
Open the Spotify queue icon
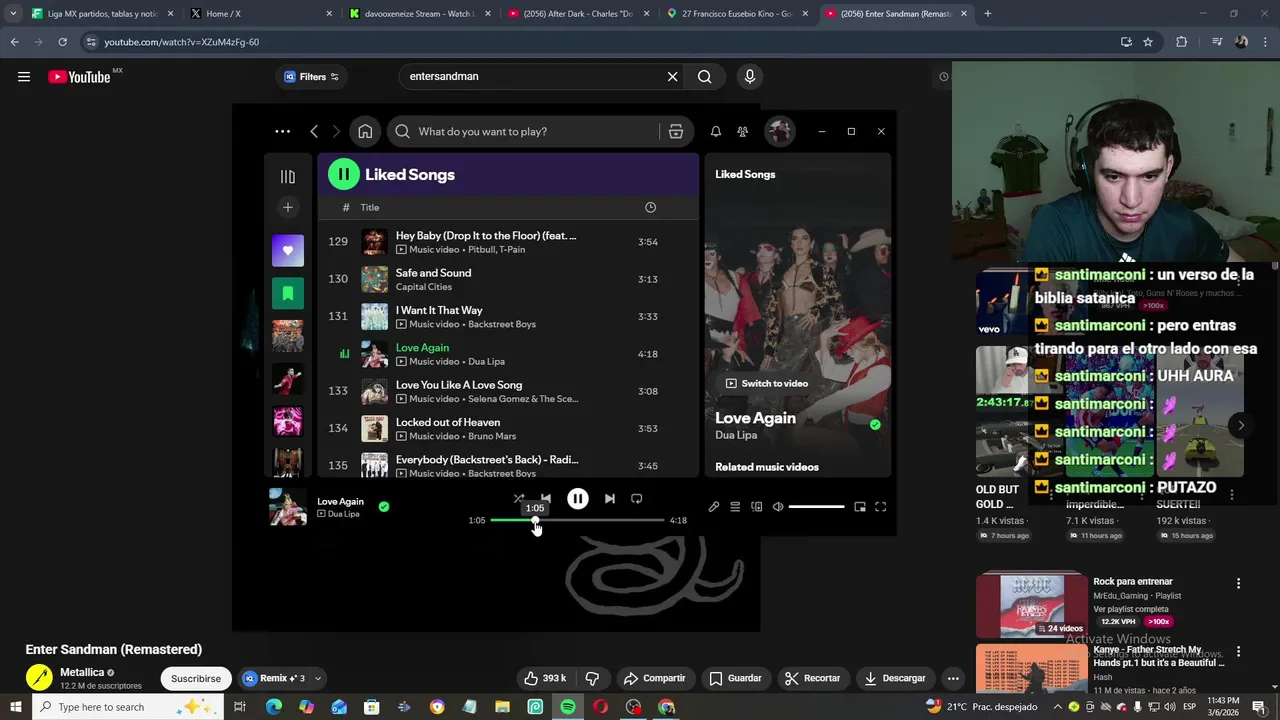pyautogui.click(x=735, y=507)
